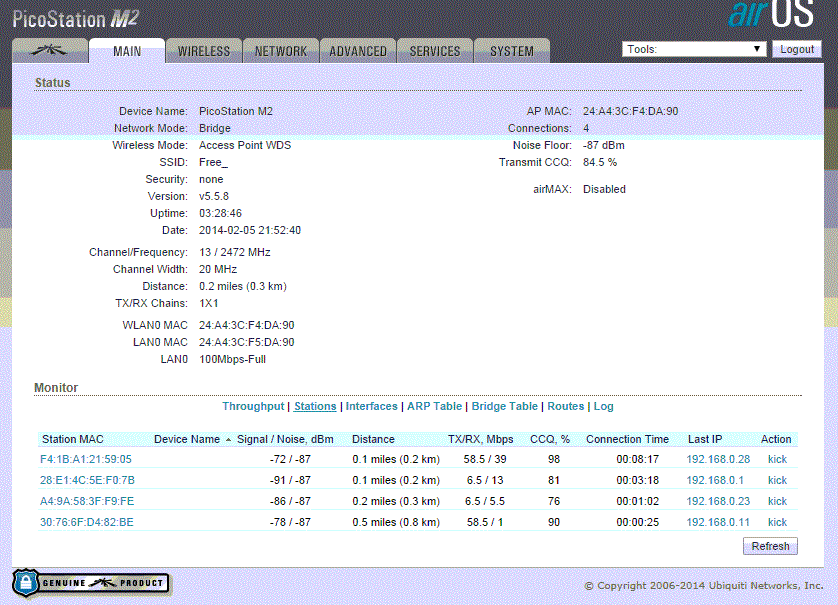Open the Bridge Table view
The width and height of the screenshot is (838, 605).
tap(505, 406)
